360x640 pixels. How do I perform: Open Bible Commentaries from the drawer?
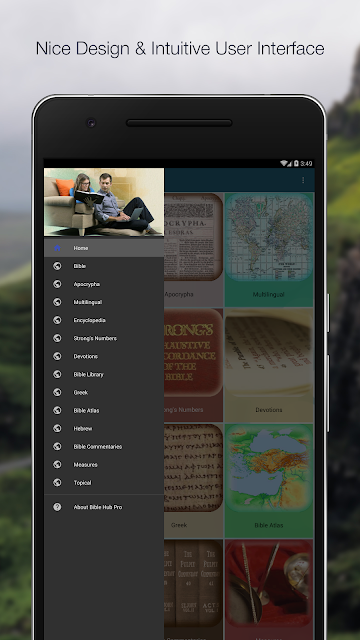click(x=104, y=447)
